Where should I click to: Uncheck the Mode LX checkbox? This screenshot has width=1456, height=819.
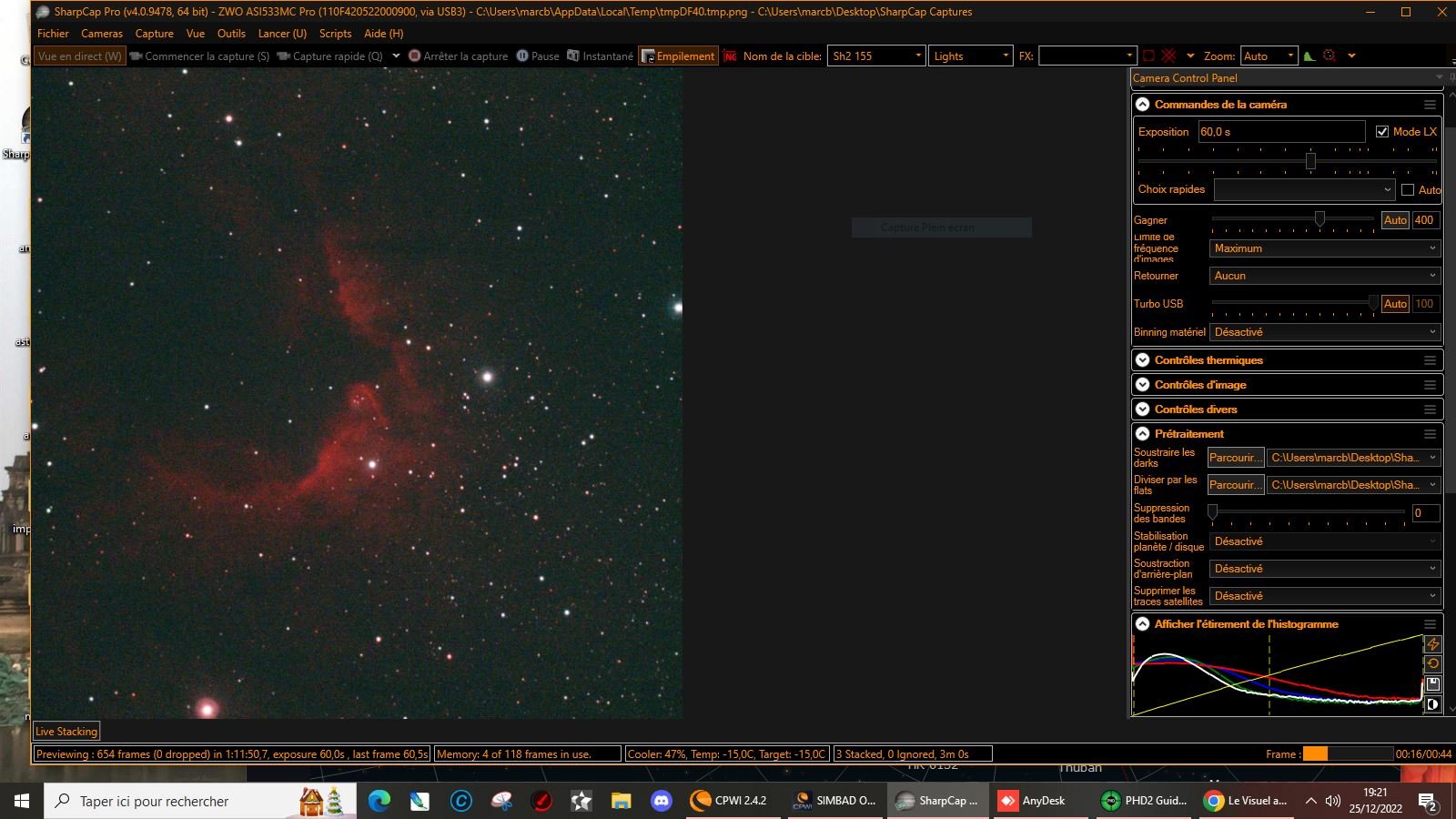click(1382, 132)
